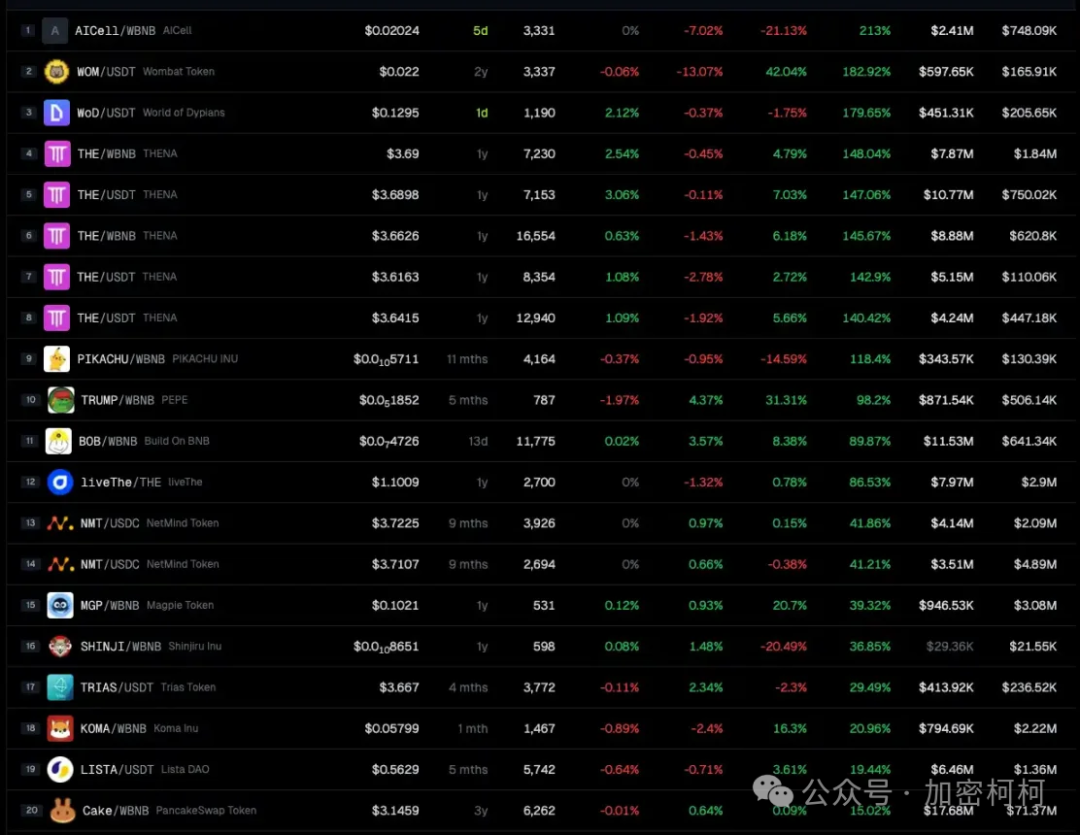Select THE/WBNB row priced $3.6626
This screenshot has width=1080, height=835.
106,236
